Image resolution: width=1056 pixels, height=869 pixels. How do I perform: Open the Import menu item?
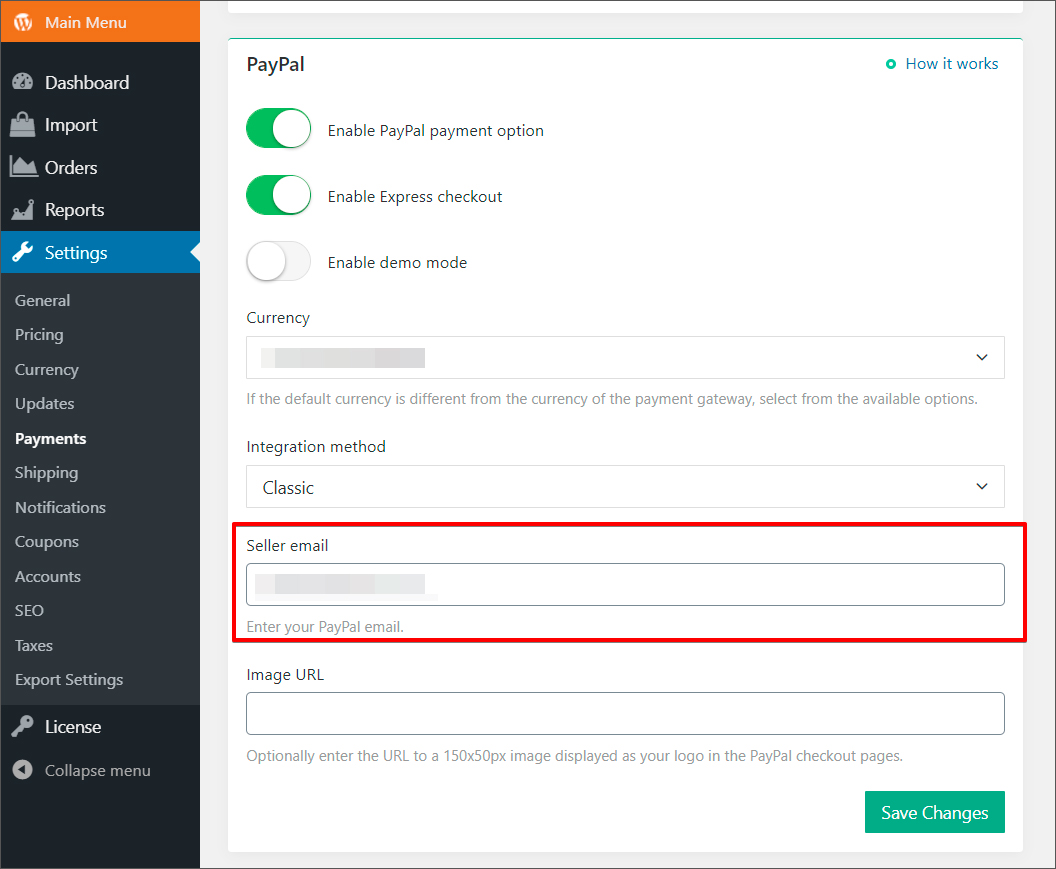point(100,125)
